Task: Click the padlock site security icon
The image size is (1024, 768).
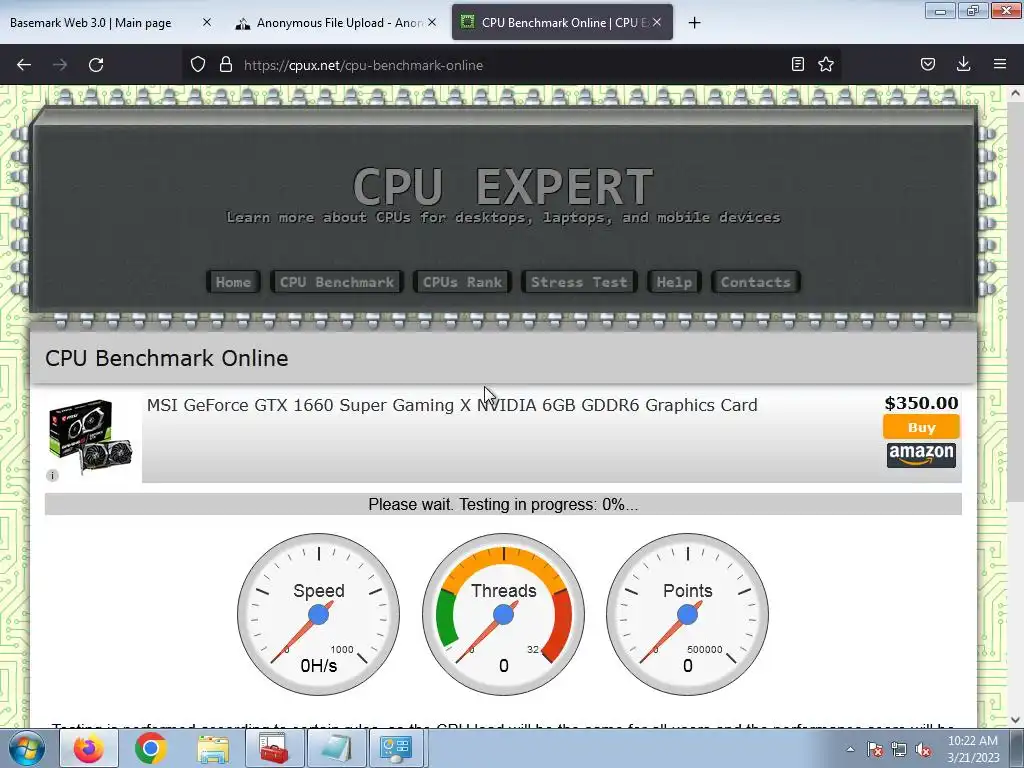Action: click(226, 64)
